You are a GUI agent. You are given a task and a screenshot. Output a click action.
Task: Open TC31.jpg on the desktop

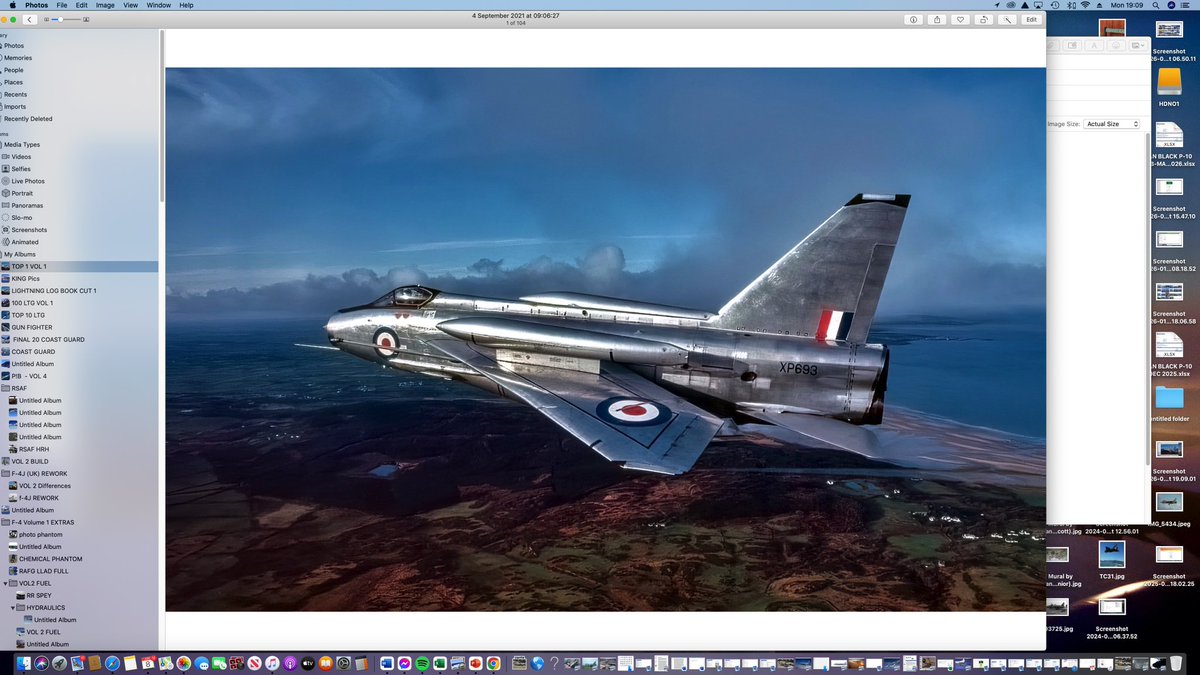(1111, 560)
